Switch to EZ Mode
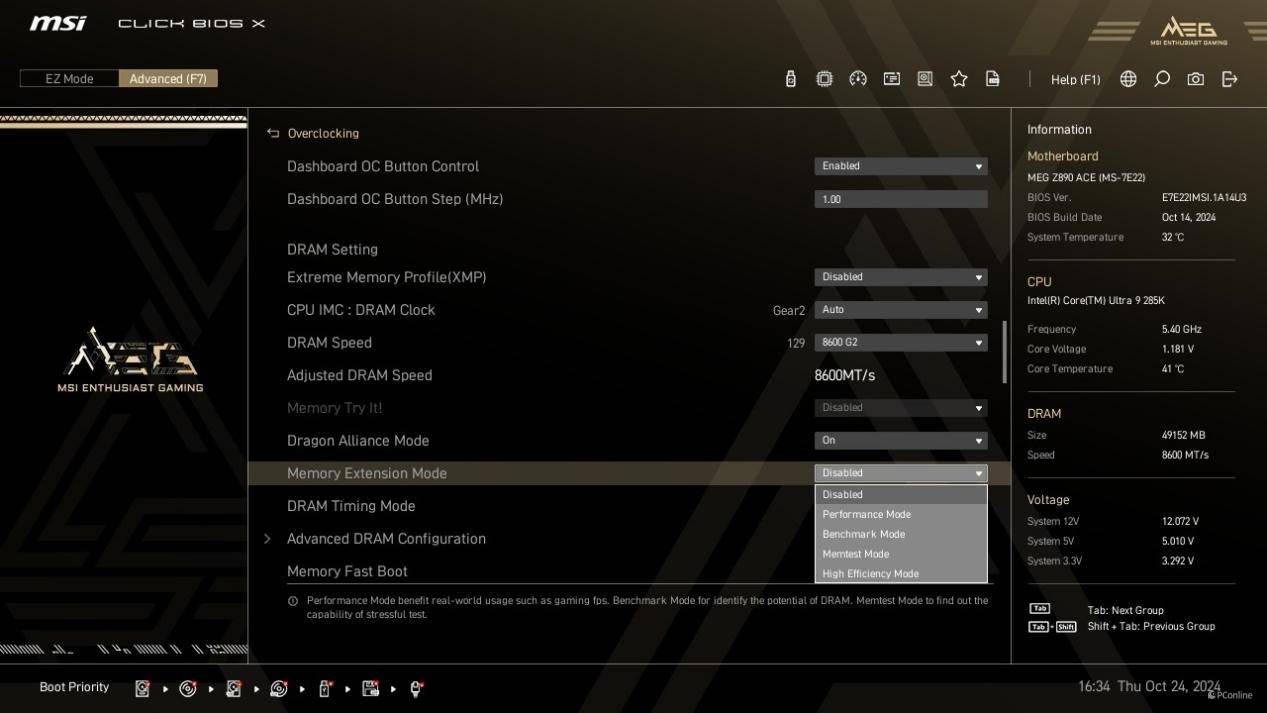Screen dimensions: 1267x713 tap(69, 79)
